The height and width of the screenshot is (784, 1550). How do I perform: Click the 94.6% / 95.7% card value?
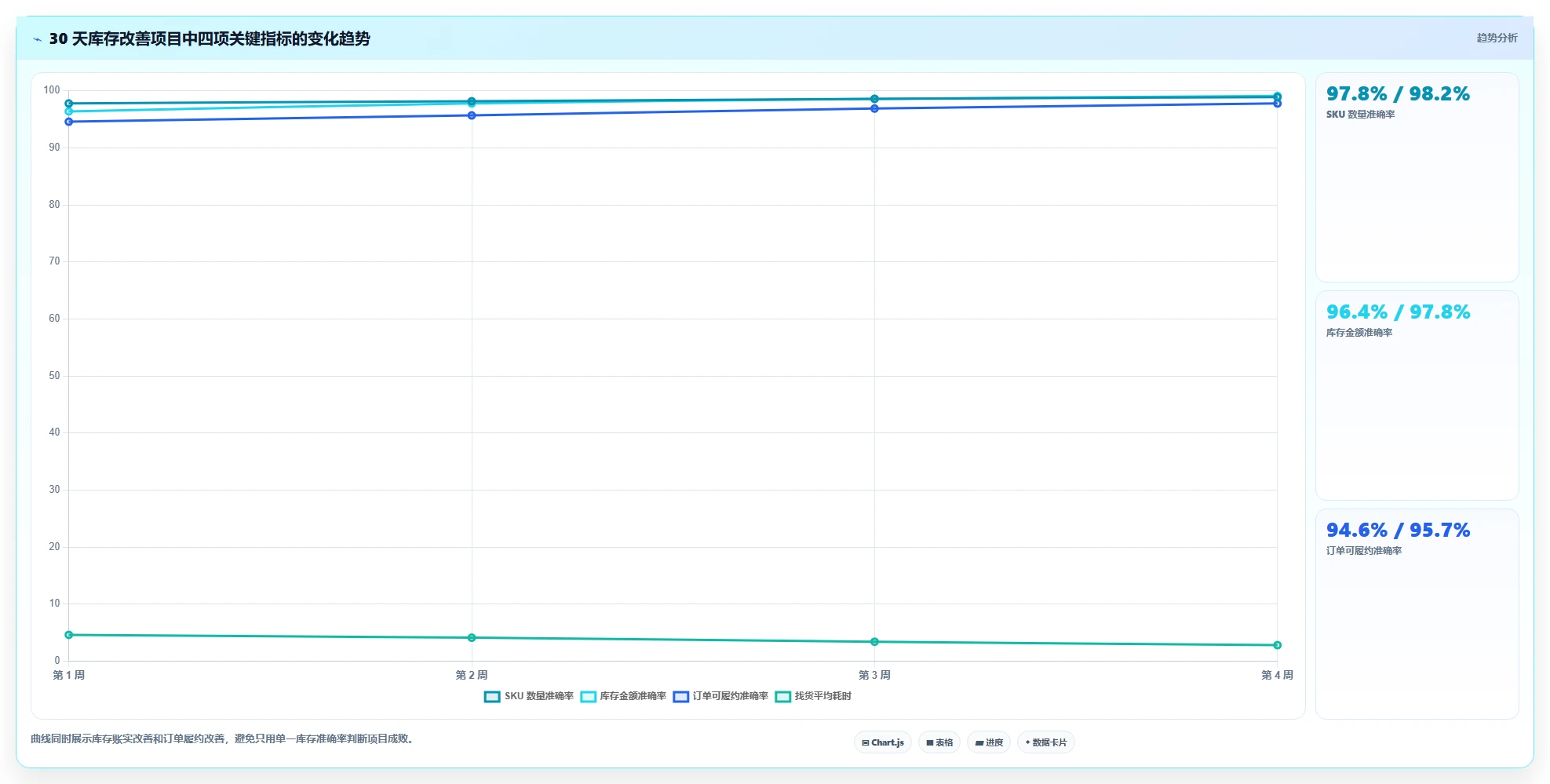tap(1398, 530)
